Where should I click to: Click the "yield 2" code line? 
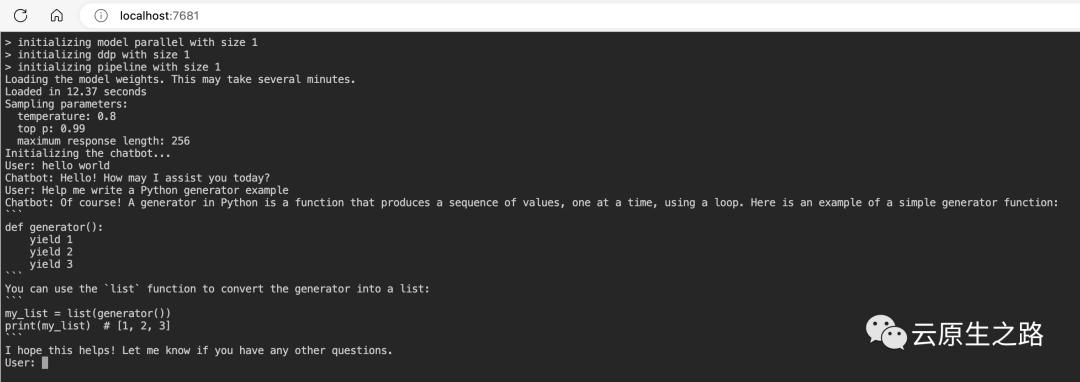pos(51,252)
